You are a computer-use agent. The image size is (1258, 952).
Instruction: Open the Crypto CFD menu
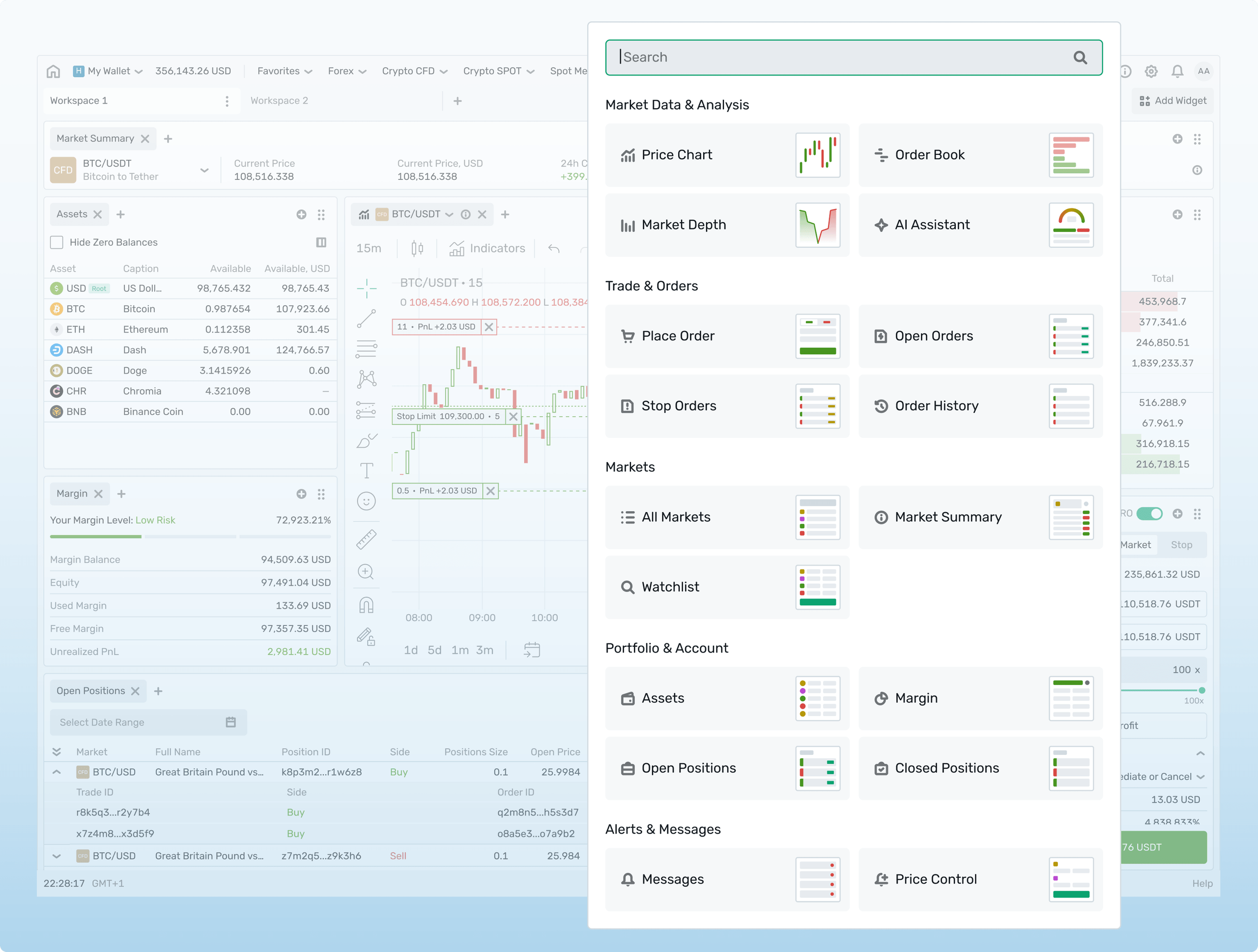point(415,71)
